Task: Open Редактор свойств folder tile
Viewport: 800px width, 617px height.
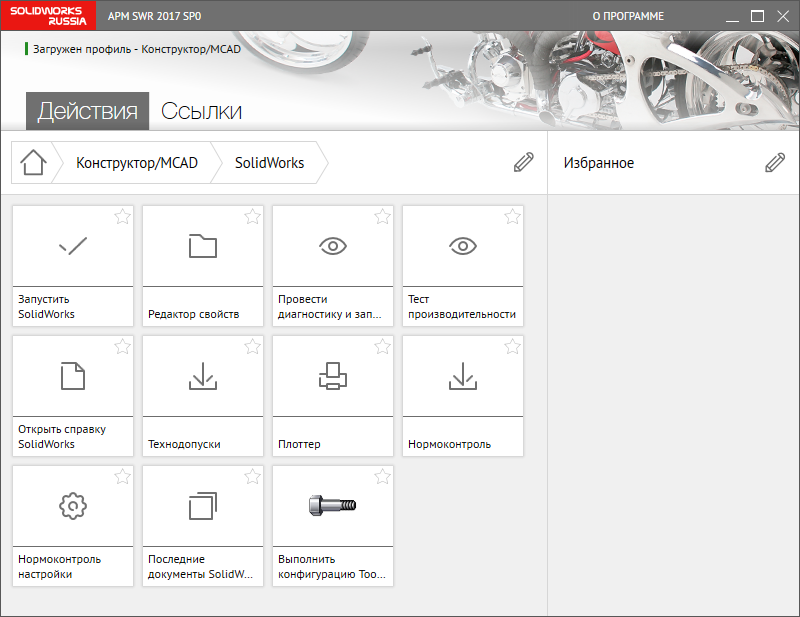Action: coord(203,246)
